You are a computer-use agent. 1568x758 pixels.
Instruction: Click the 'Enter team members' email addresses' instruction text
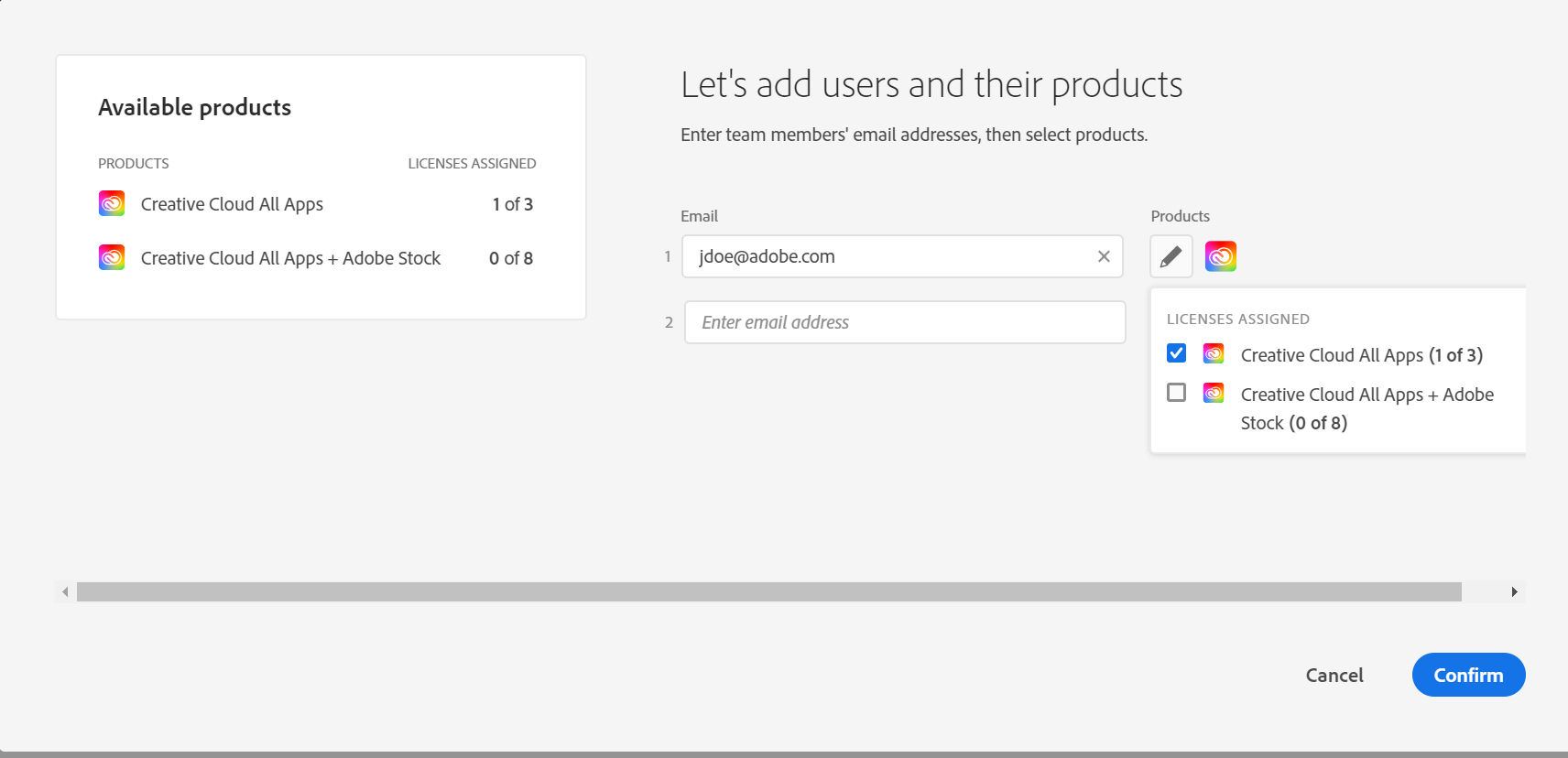(x=914, y=135)
